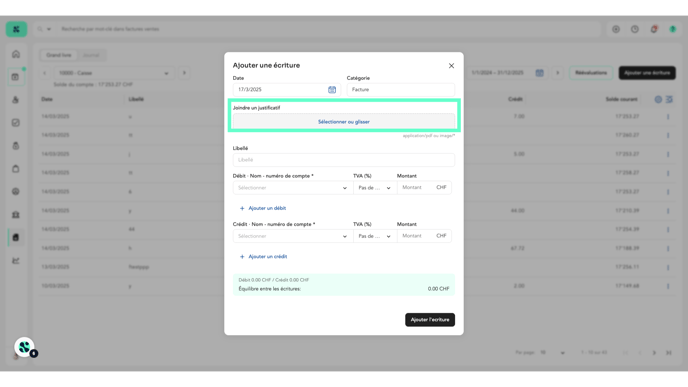Go to the previous account with left arrow
Image resolution: width=688 pixels, height=387 pixels.
[x=44, y=73]
